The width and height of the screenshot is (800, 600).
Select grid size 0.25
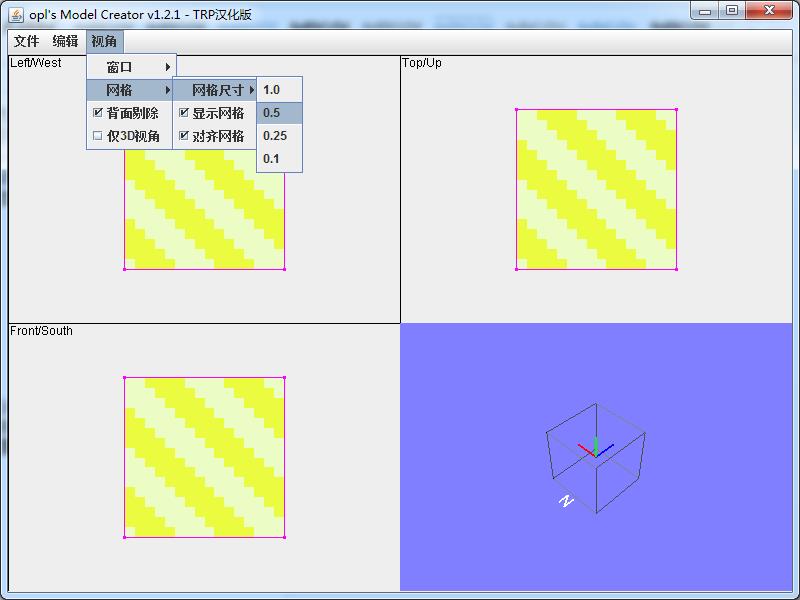[275, 136]
